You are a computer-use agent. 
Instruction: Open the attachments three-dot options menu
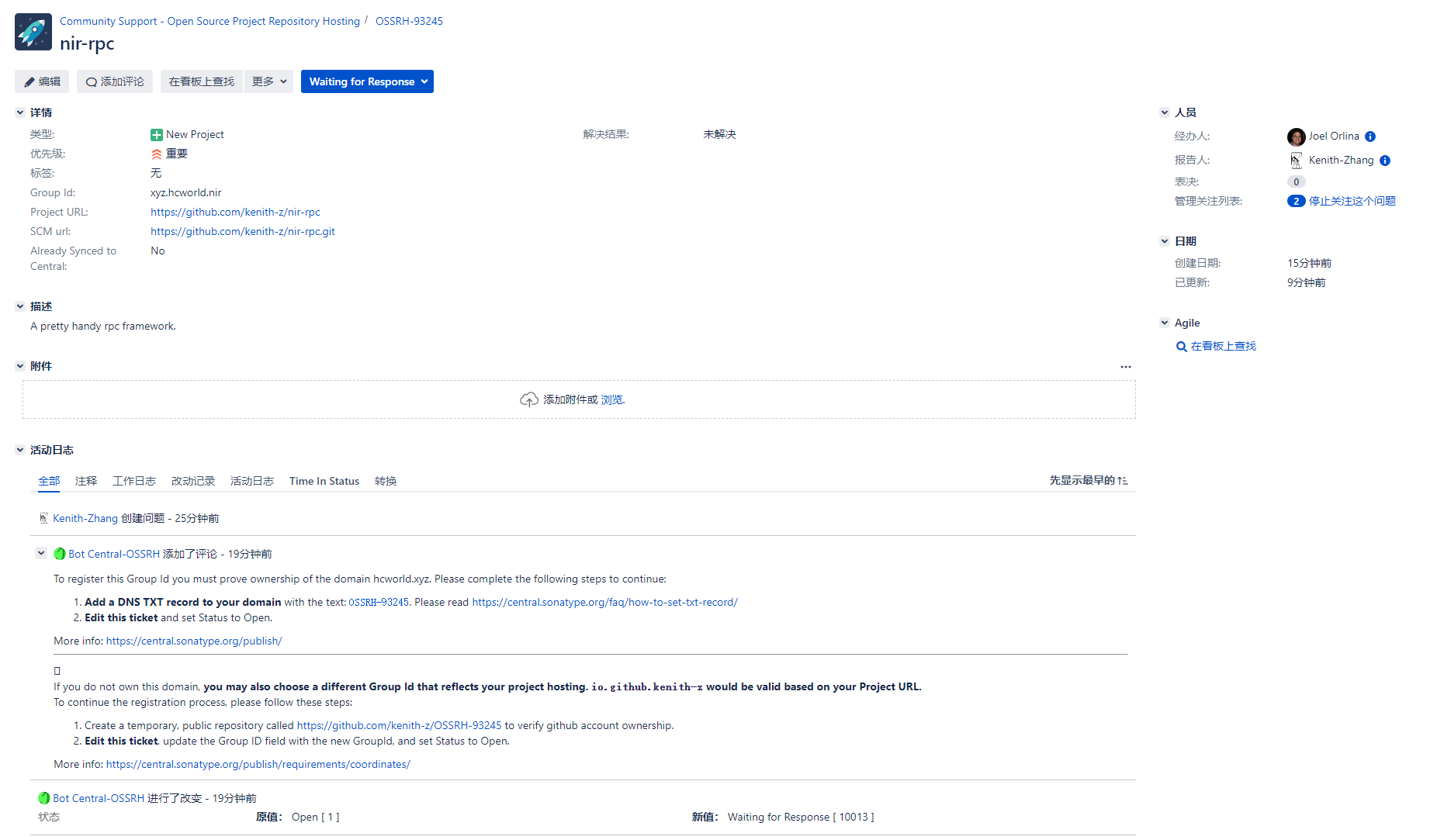pos(1125,367)
